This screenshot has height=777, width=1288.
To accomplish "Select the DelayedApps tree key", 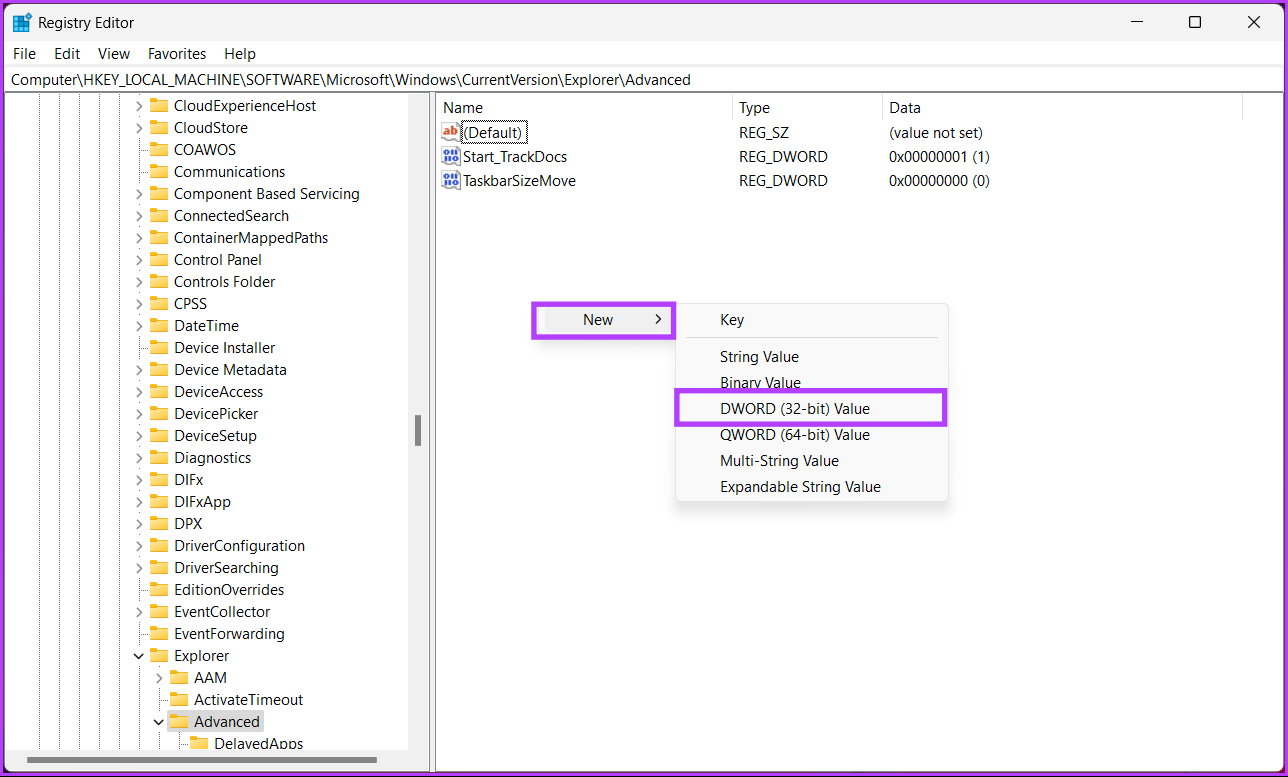I will coord(258,744).
